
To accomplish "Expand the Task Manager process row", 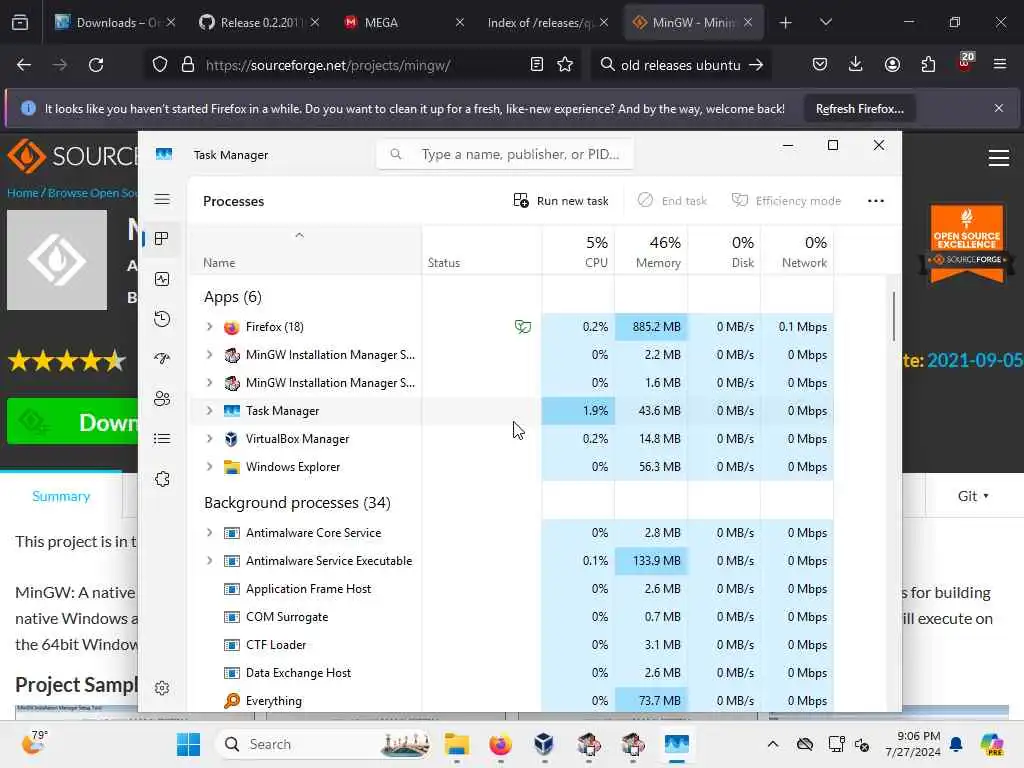I will pos(209,410).
